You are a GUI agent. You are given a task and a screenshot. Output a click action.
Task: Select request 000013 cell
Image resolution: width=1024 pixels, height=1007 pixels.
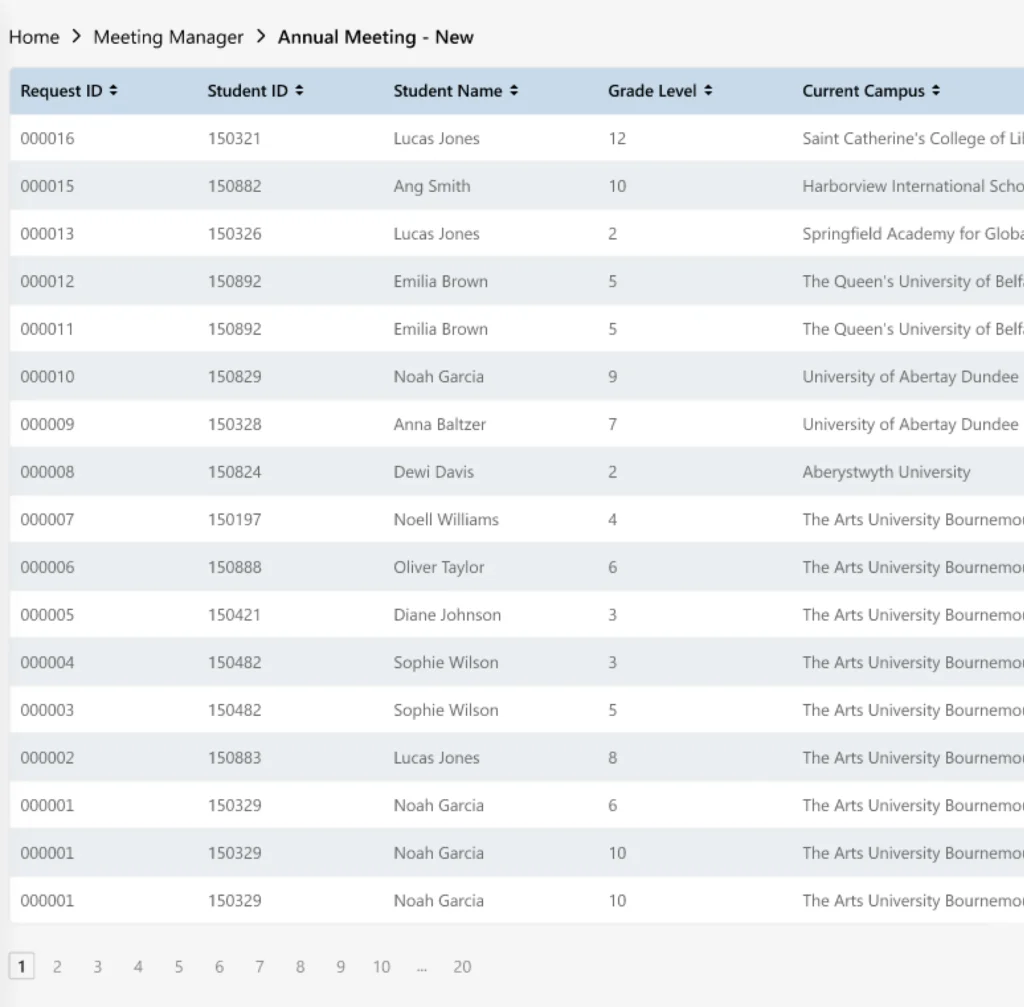point(47,234)
